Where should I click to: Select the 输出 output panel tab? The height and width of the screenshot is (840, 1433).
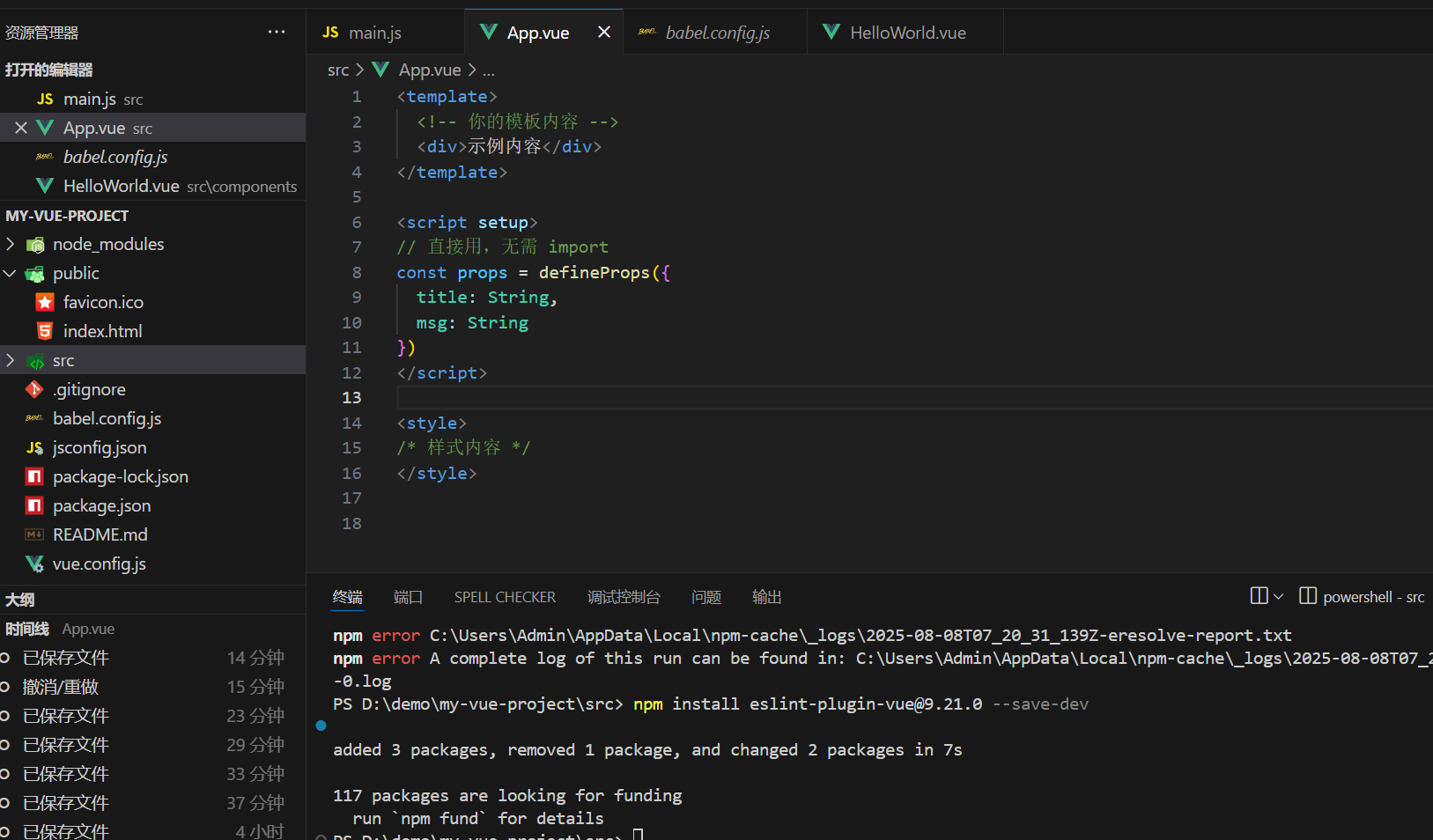coord(766,597)
